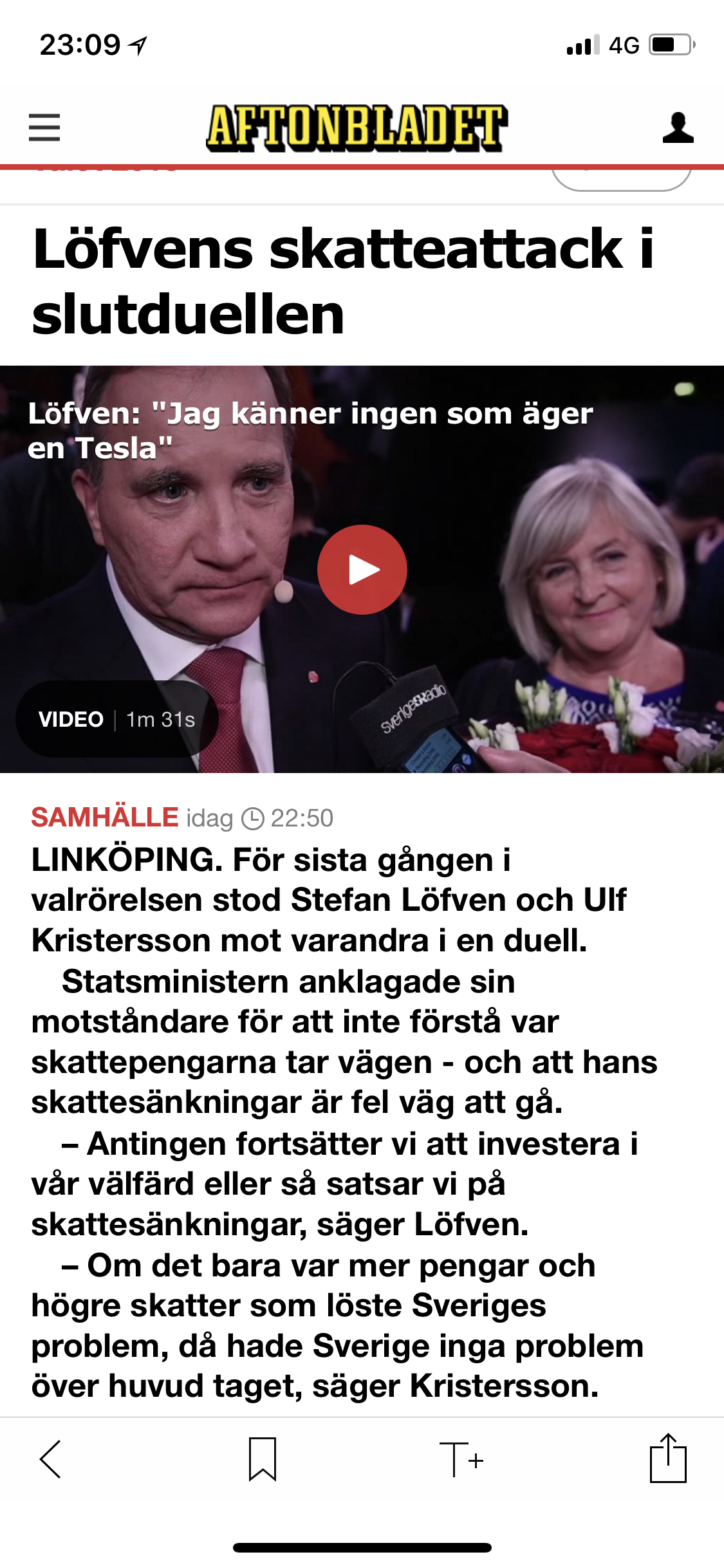Play the Löfven Tesla video
Screen dimensions: 724x1568
(362, 570)
